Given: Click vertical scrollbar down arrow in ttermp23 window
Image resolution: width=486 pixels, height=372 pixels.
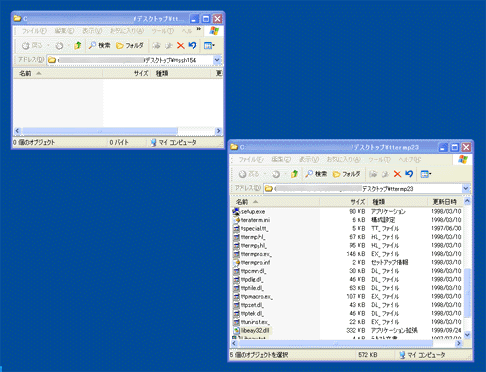Looking at the screenshot, I should point(467,335).
